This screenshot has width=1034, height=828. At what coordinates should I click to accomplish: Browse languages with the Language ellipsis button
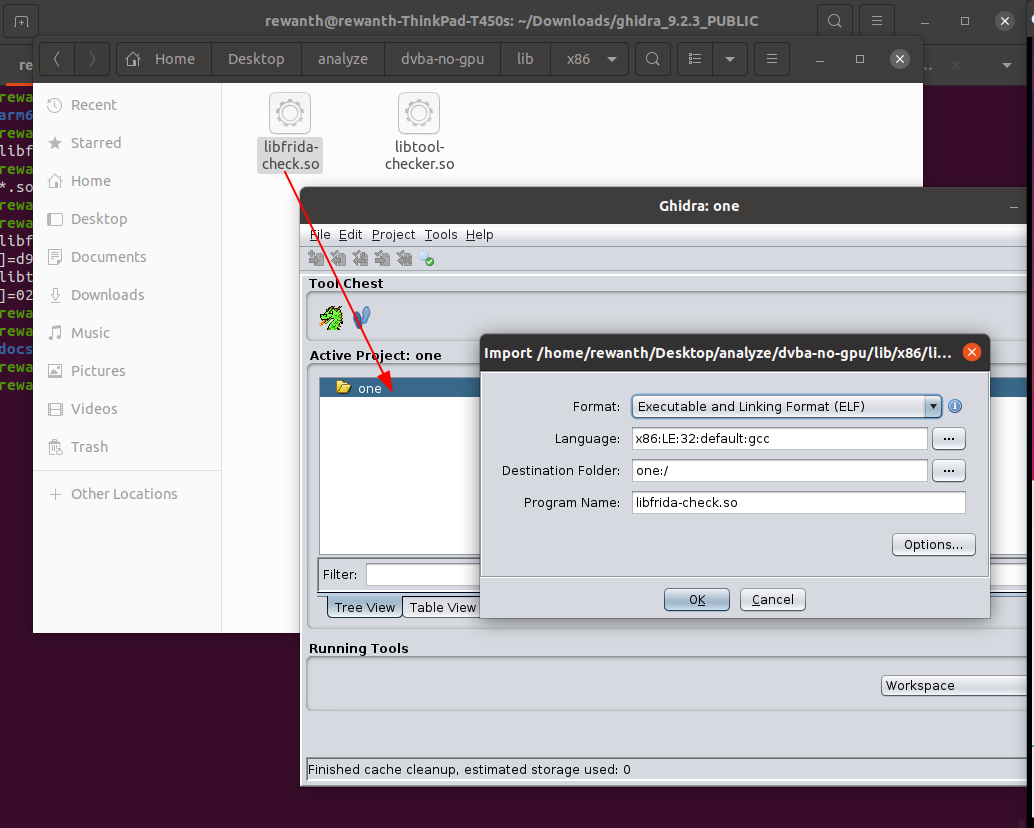[x=948, y=438]
